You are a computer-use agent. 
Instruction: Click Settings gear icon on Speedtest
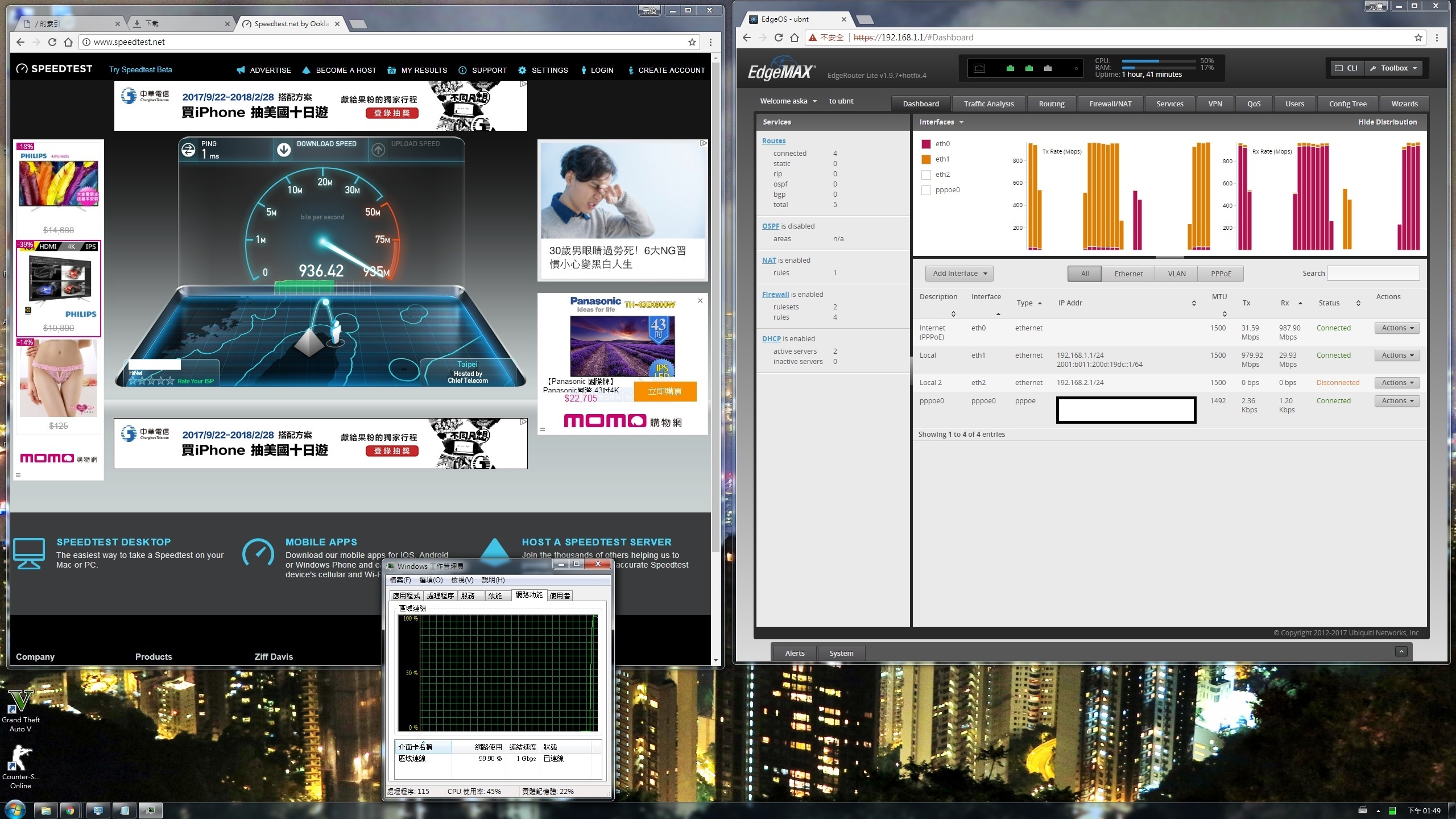tap(522, 70)
